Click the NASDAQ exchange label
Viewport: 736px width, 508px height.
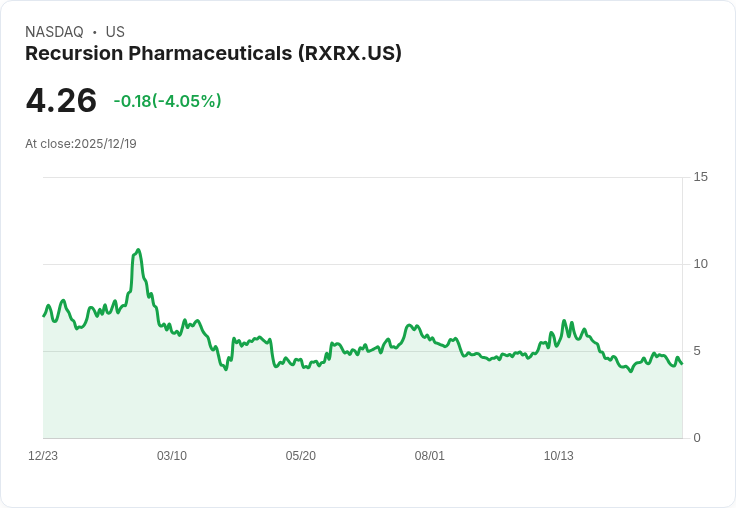(x=54, y=32)
